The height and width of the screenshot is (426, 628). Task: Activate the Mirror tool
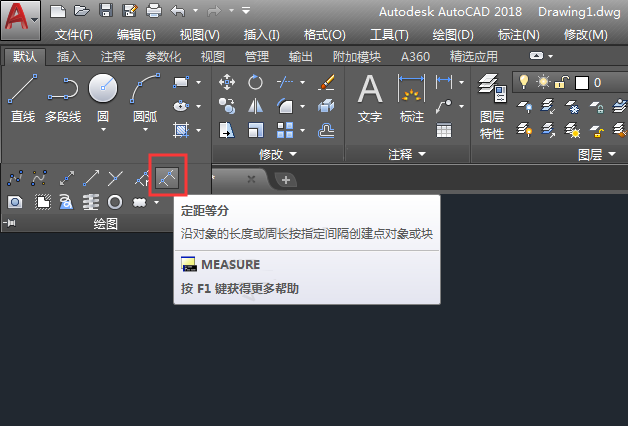[x=255, y=106]
